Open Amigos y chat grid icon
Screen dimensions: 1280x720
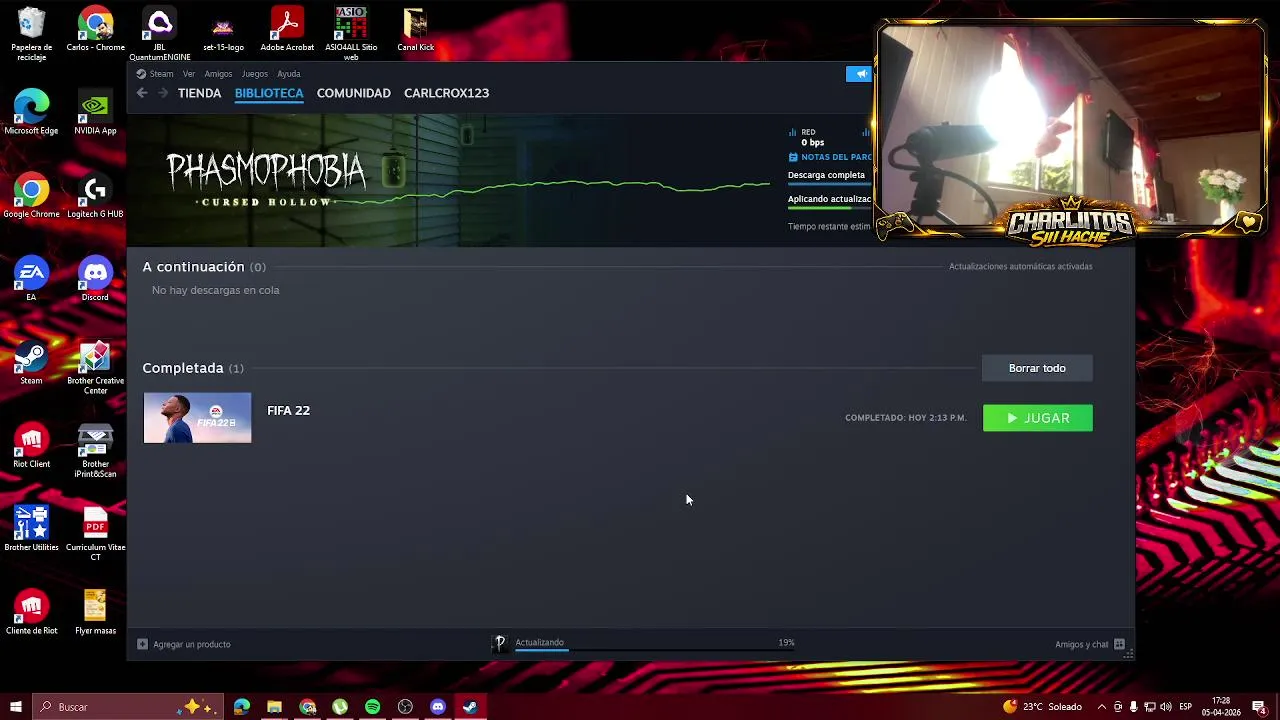coord(1119,644)
